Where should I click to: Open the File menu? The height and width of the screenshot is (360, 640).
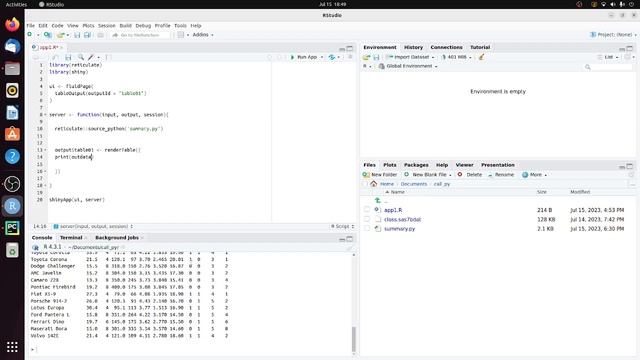31,25
